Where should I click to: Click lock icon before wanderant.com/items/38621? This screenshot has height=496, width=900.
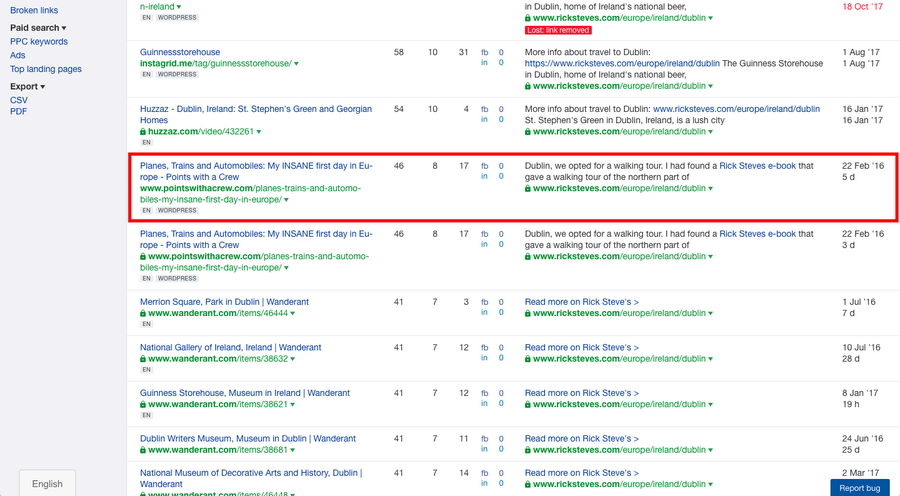tap(143, 404)
